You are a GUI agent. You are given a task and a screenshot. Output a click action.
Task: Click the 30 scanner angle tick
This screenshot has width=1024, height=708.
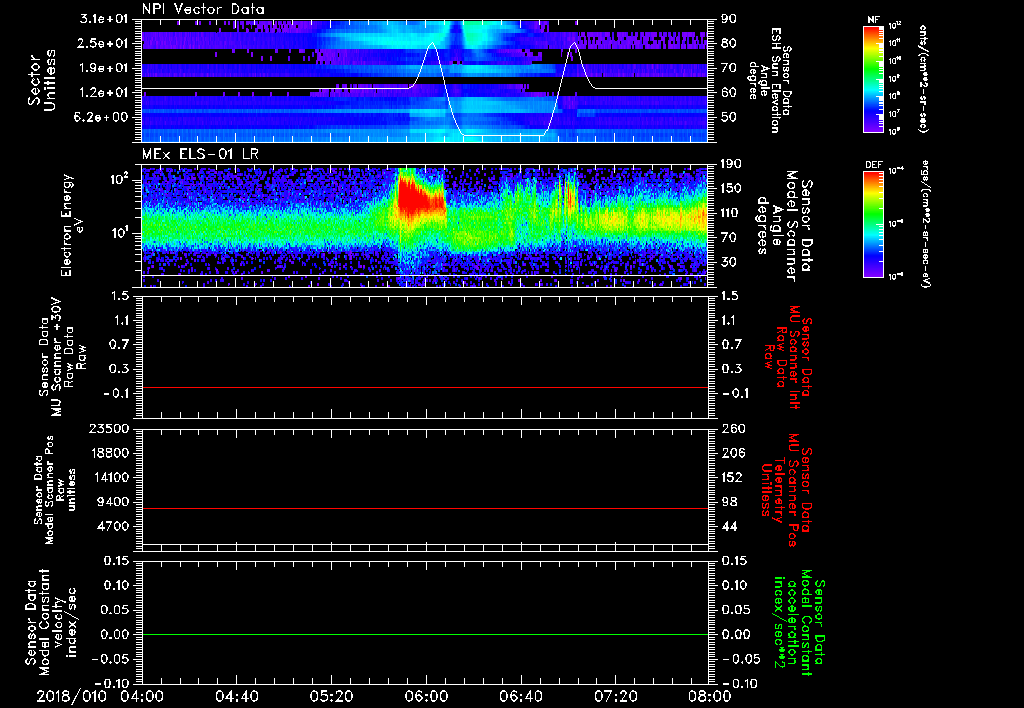tap(728, 262)
